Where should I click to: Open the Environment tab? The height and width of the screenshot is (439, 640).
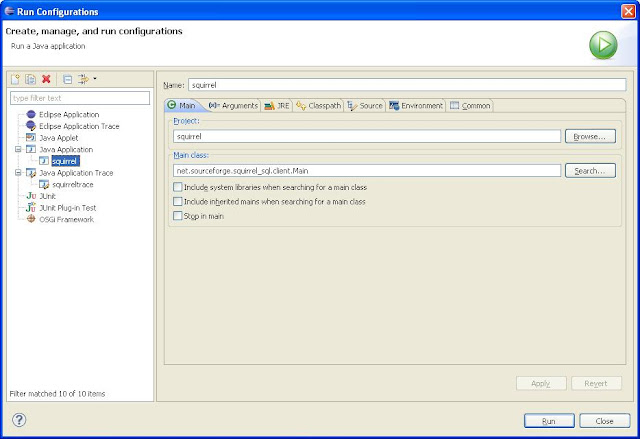pos(416,106)
